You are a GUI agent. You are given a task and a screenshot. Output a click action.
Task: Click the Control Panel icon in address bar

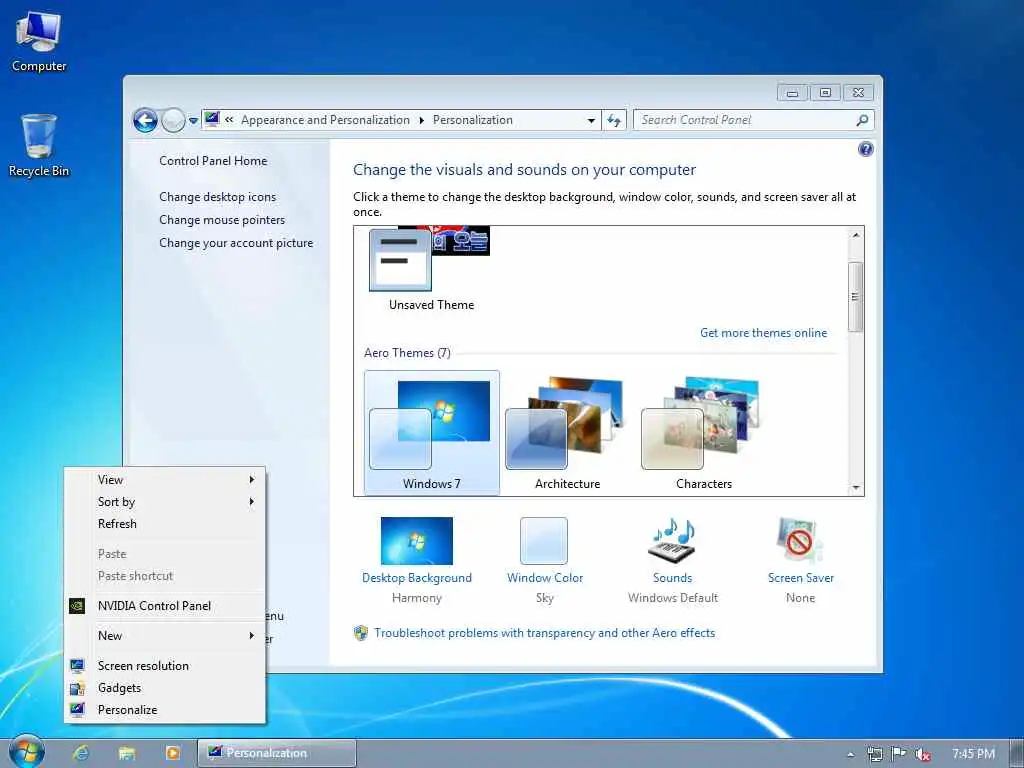(212, 120)
